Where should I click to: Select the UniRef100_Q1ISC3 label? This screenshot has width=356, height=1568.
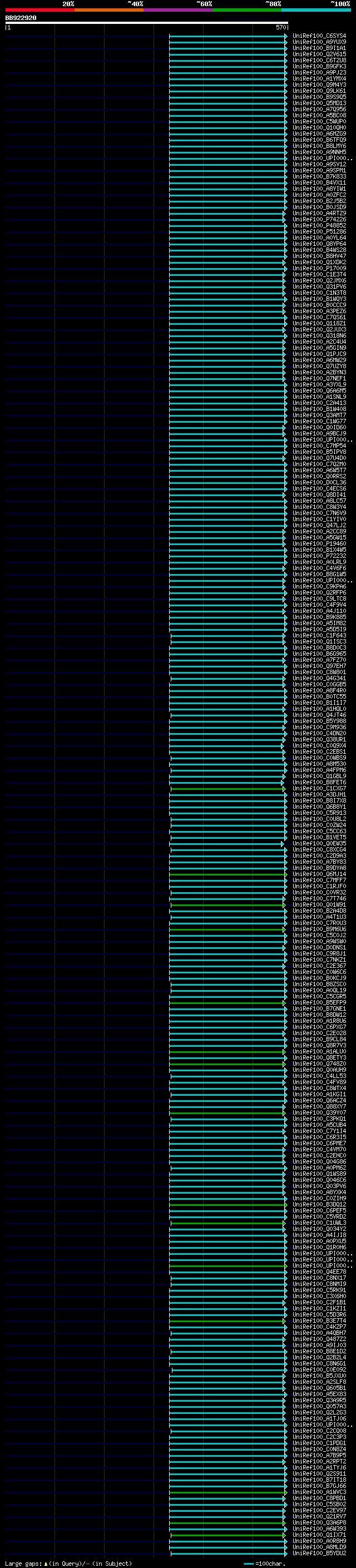(x=319, y=641)
